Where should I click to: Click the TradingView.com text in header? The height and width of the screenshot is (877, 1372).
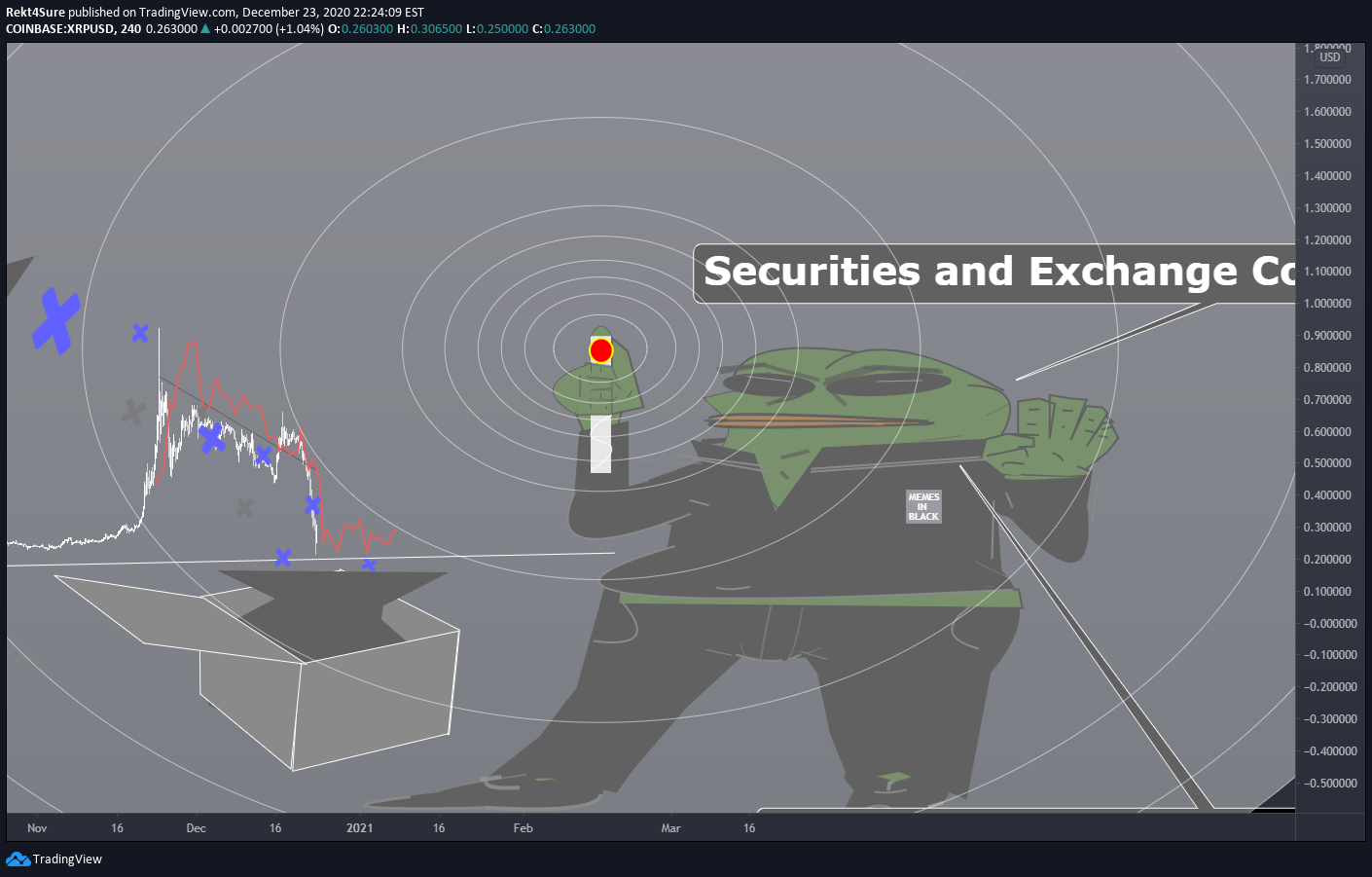click(x=188, y=13)
